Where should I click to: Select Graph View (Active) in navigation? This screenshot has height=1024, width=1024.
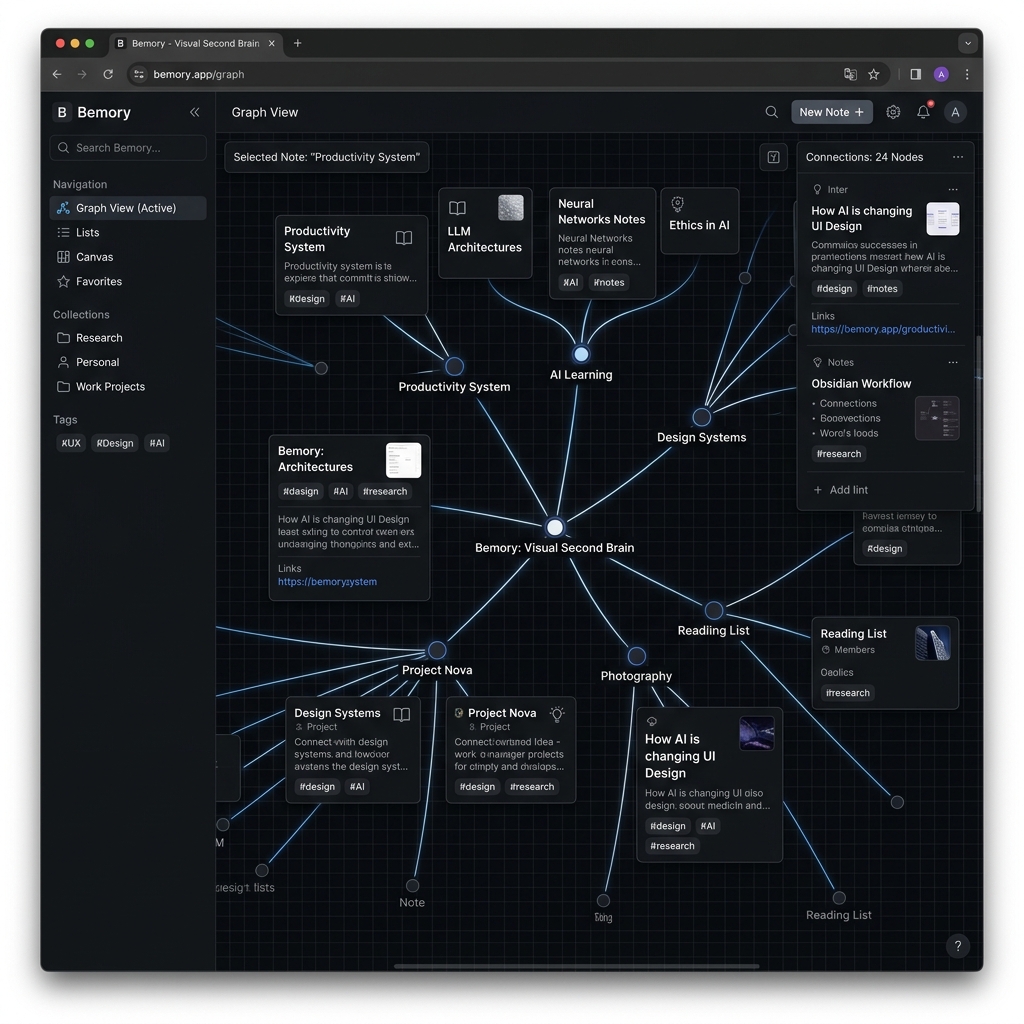[x=128, y=208]
